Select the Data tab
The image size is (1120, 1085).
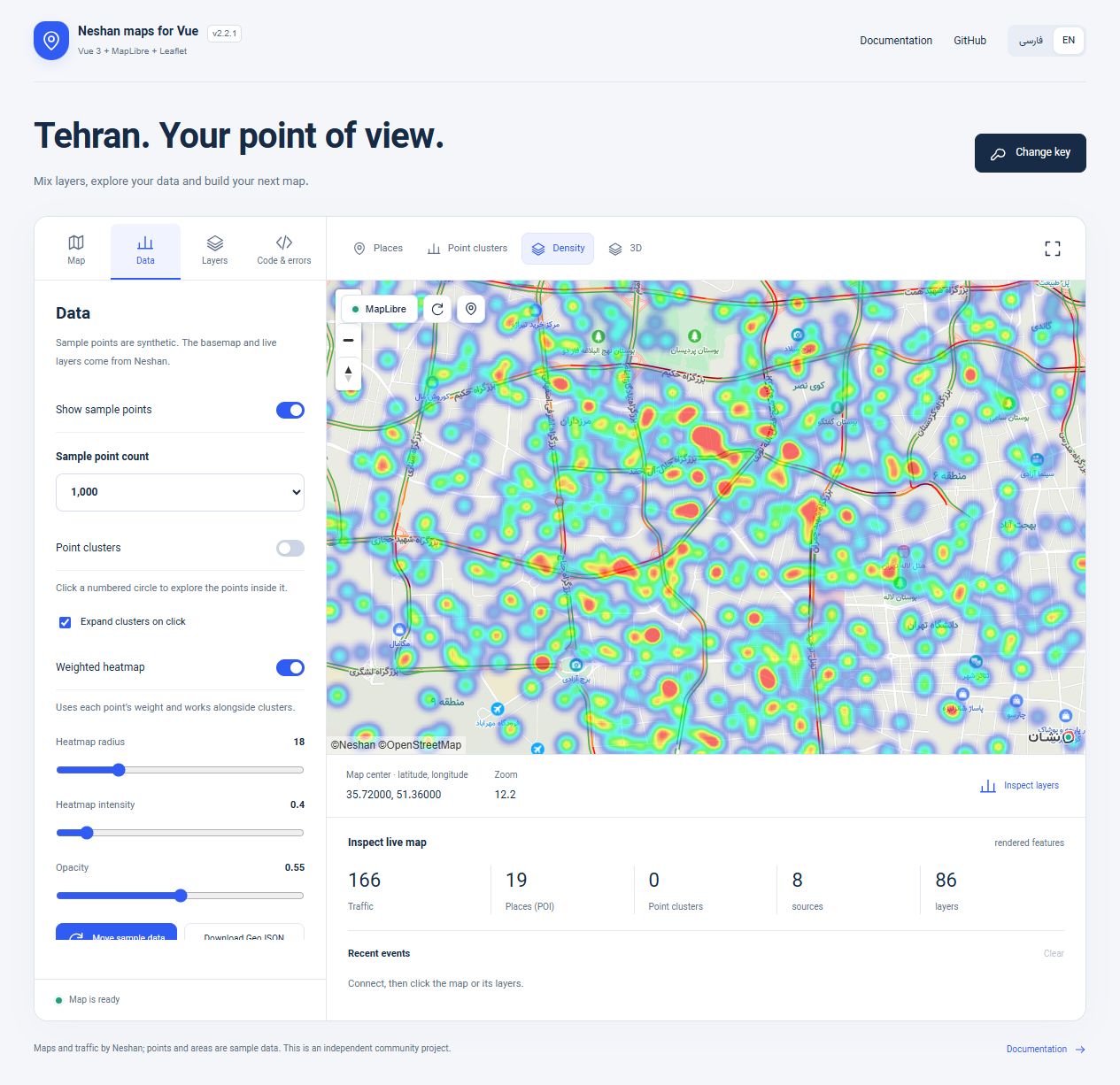(x=145, y=250)
